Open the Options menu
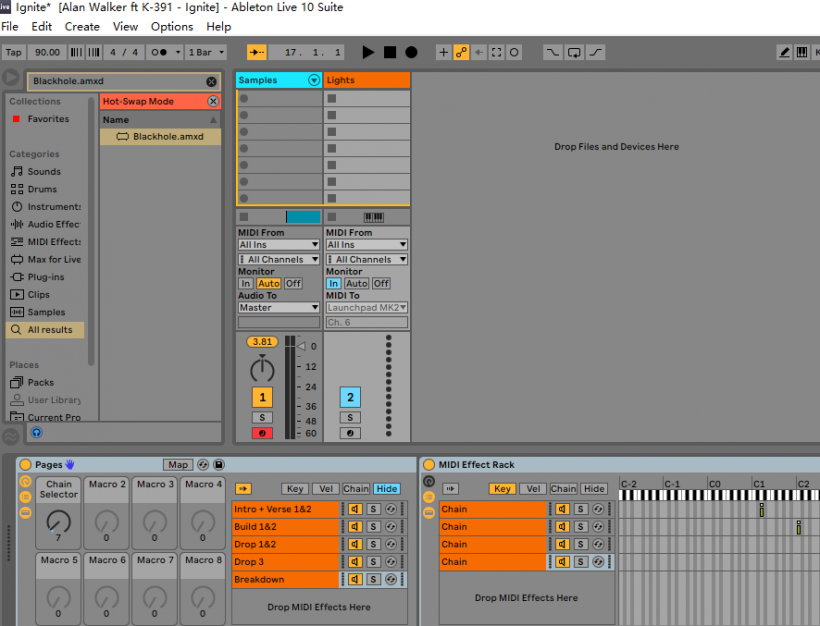820x626 pixels. pos(172,27)
